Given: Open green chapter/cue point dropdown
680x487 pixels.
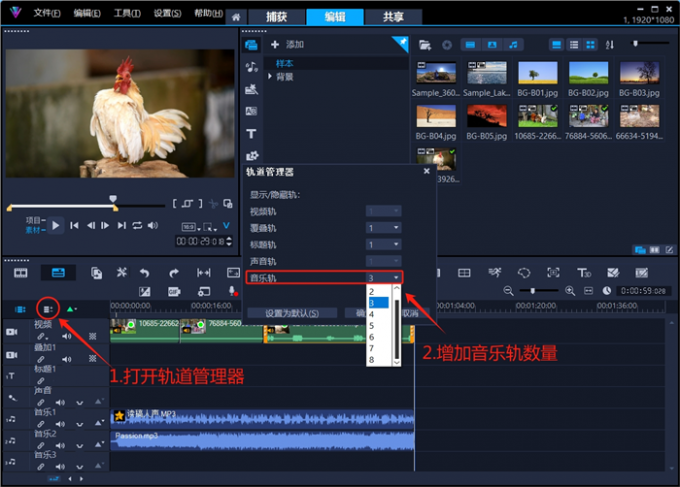Looking at the screenshot, I should pos(72,309).
